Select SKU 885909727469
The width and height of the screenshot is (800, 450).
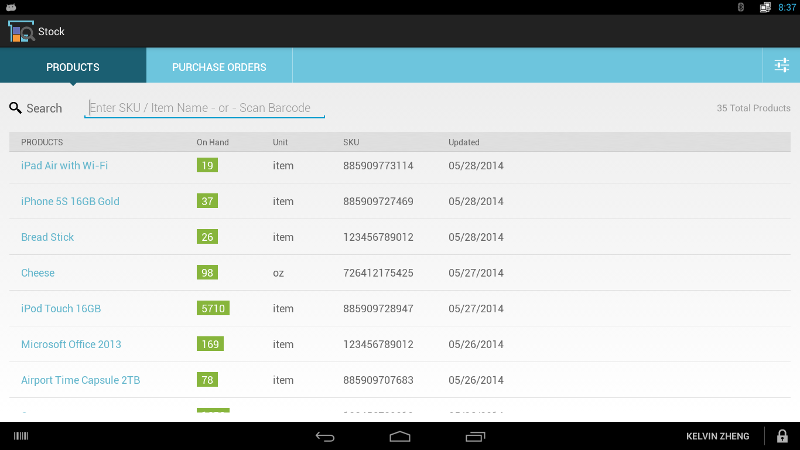click(x=378, y=201)
